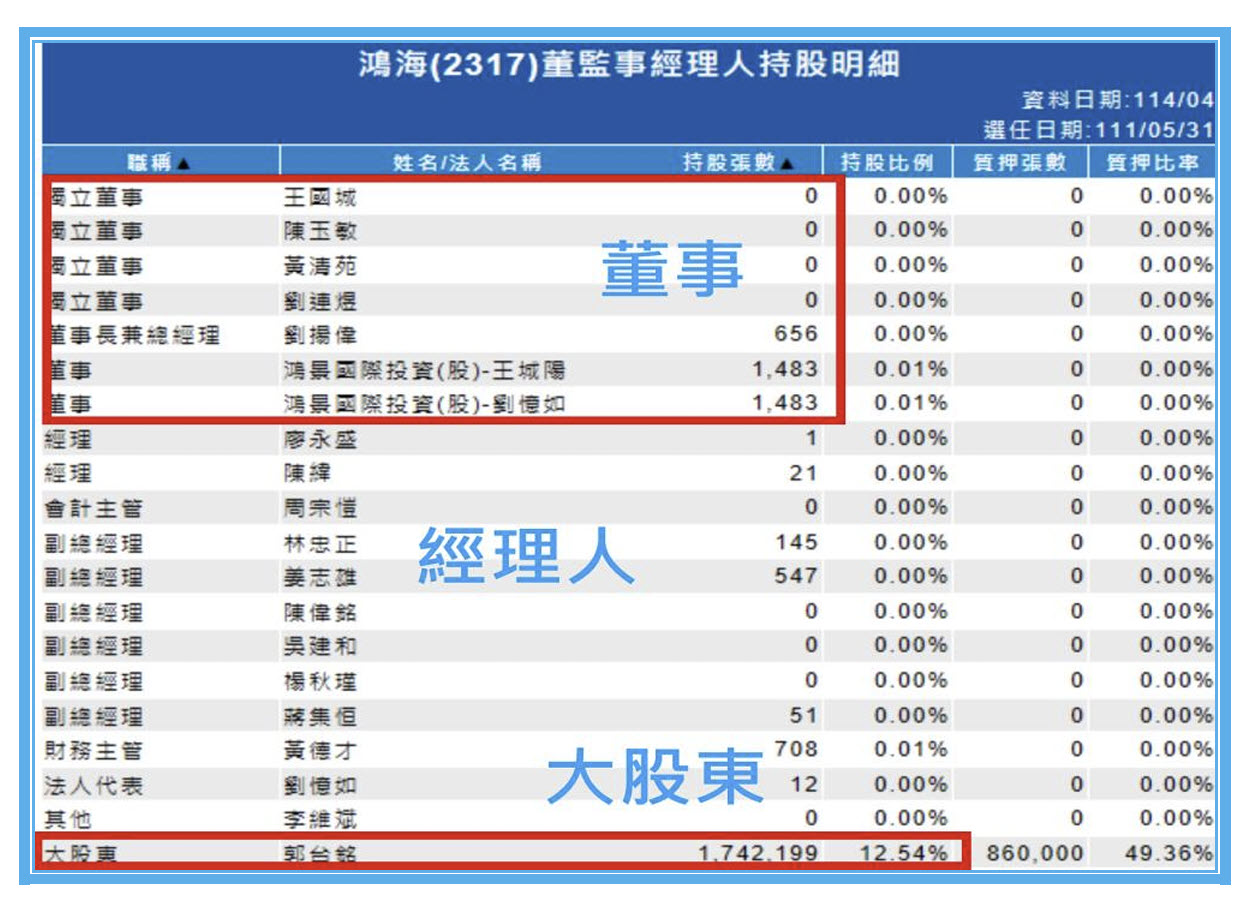Select the name 周宗愷
The height and width of the screenshot is (897, 1254).
320,508
